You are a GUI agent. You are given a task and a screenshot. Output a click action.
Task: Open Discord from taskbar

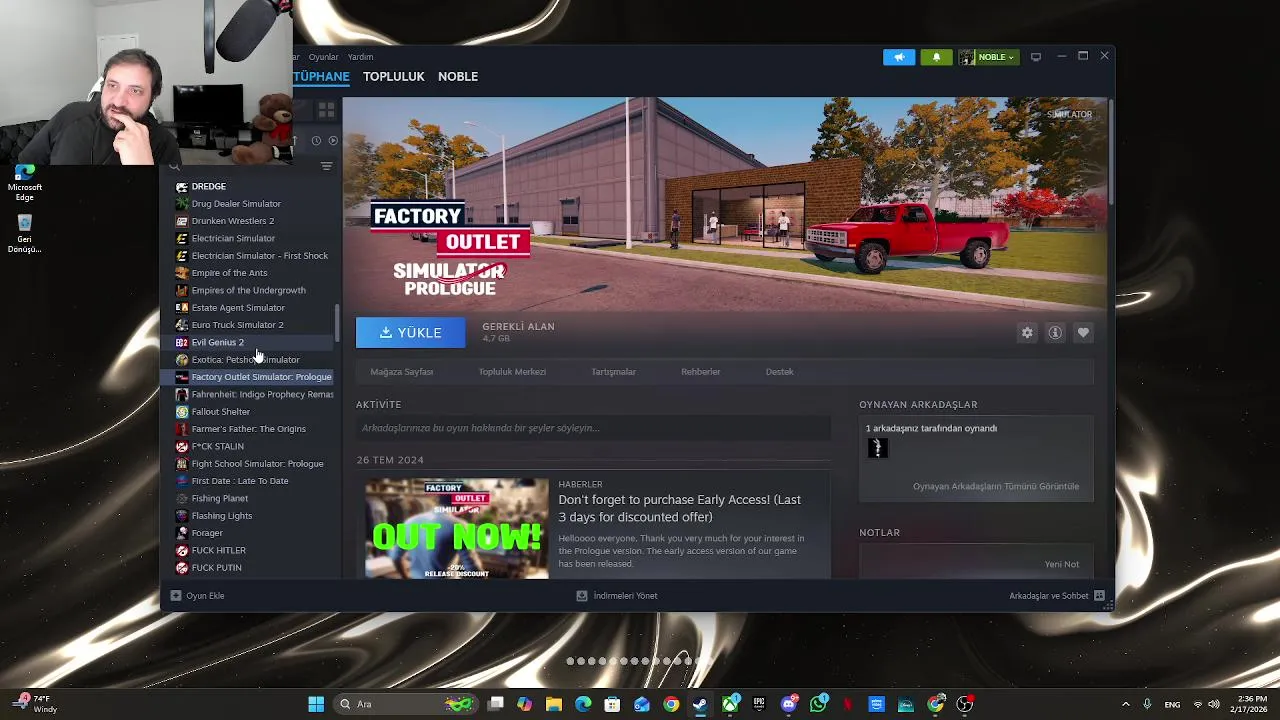tap(789, 704)
